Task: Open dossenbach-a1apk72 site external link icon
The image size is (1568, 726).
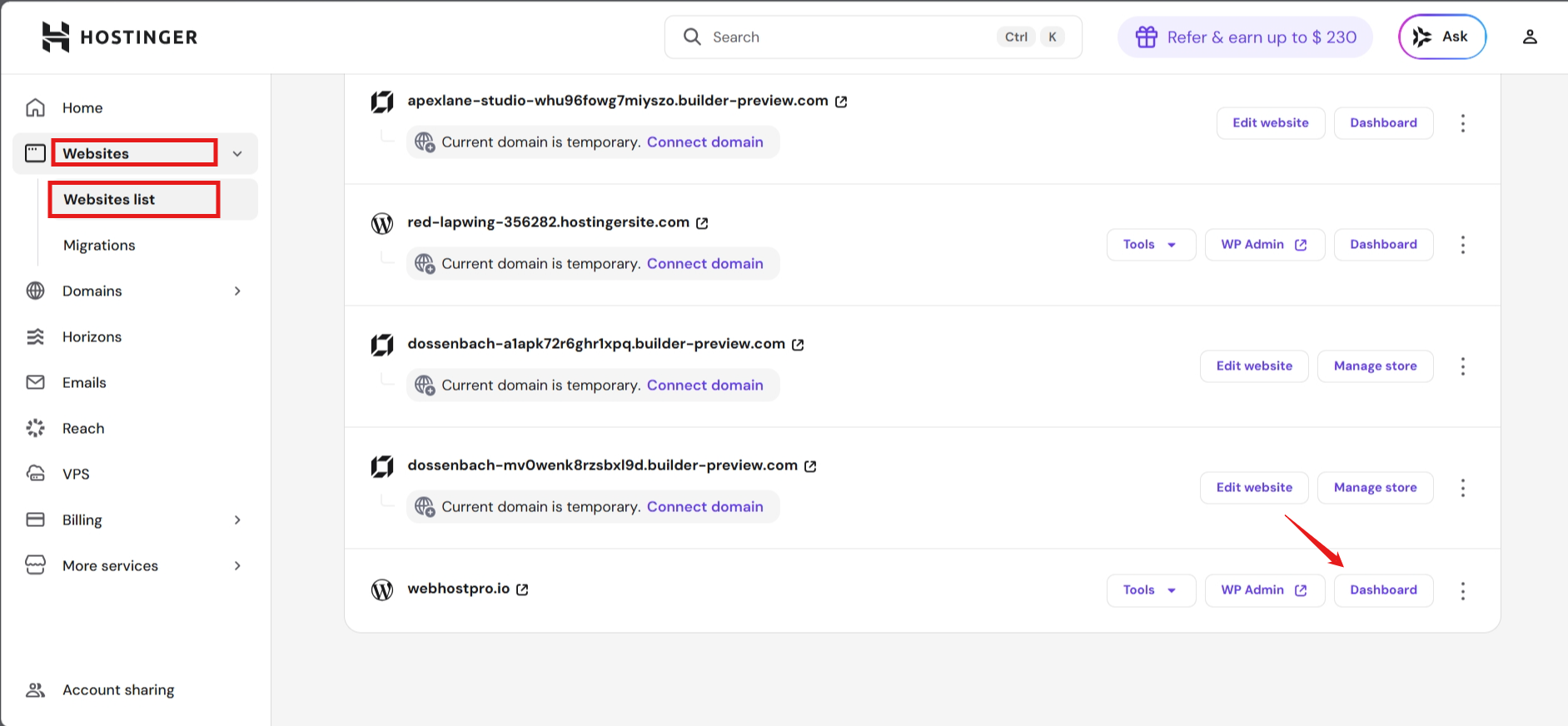Action: (x=798, y=345)
